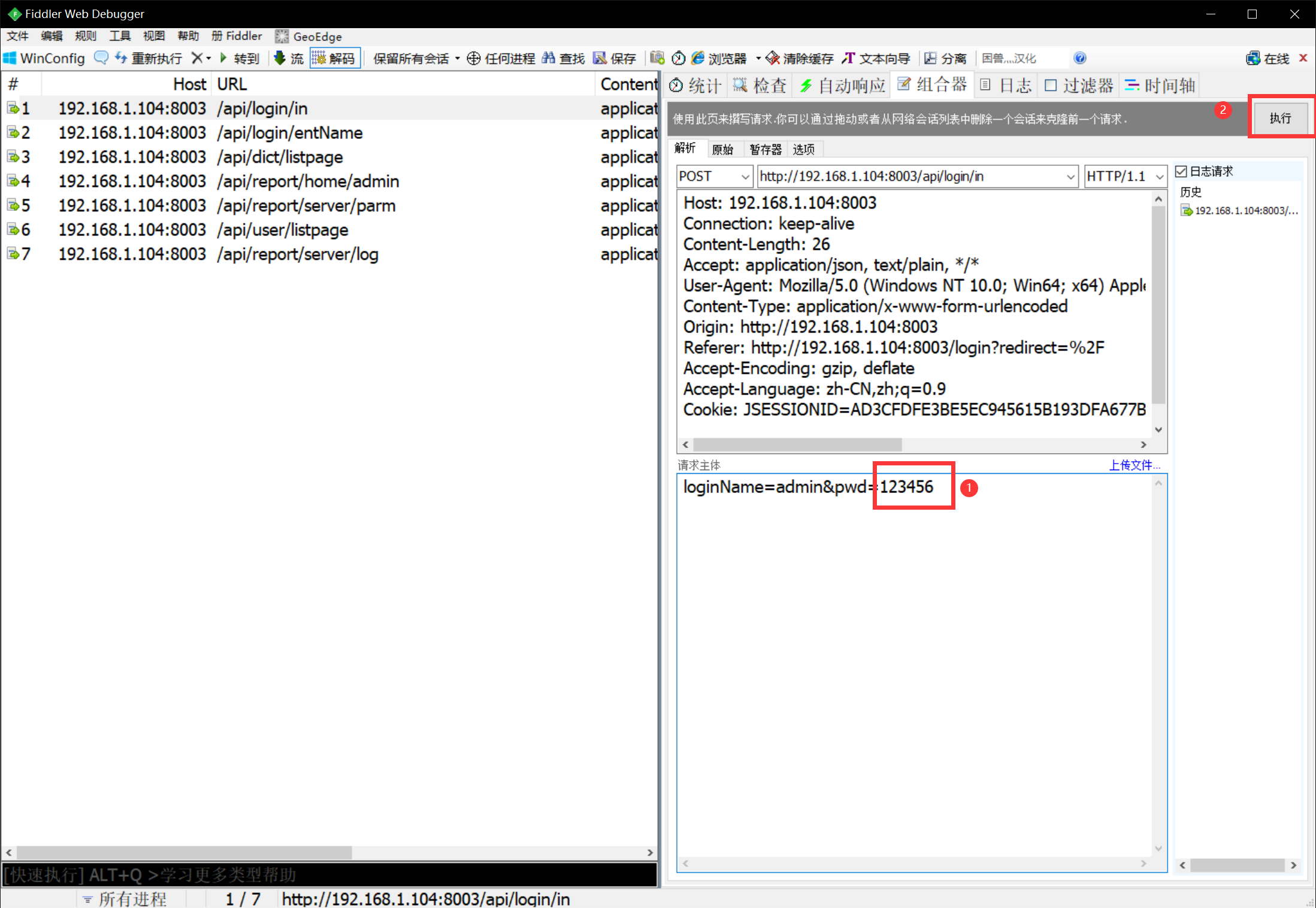Expand the HTTP/1.1 version dropdown
This screenshot has height=908, width=1316.
coord(1159,177)
